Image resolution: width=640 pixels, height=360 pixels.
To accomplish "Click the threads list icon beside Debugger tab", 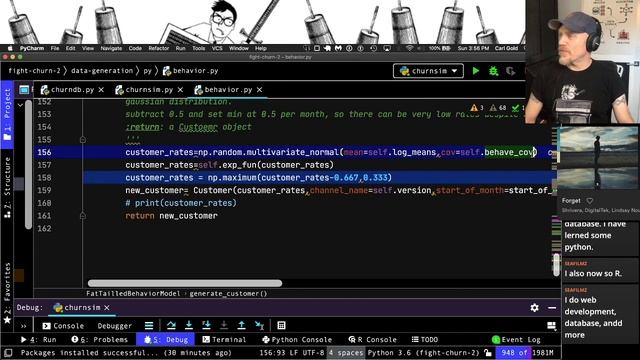I will [149, 326].
